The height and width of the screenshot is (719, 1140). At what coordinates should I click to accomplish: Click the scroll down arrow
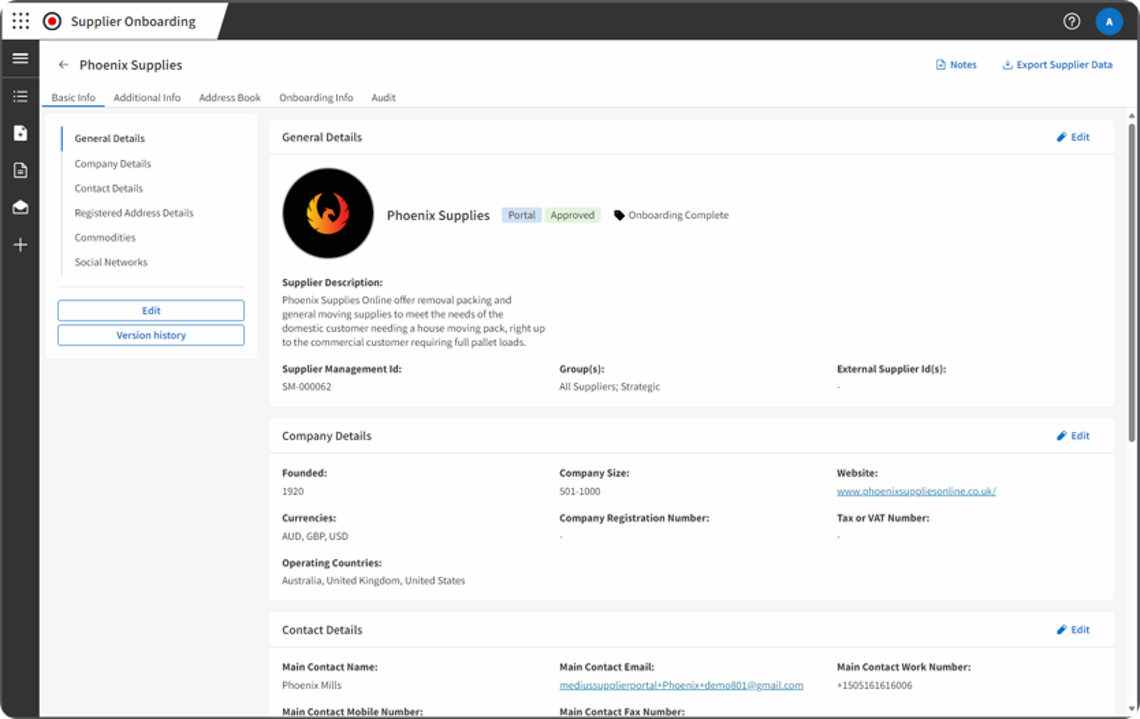(x=1131, y=709)
